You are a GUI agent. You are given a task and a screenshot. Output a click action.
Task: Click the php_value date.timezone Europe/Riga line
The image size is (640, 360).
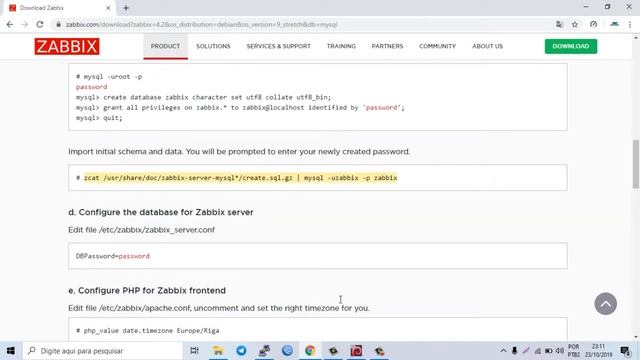148,331
